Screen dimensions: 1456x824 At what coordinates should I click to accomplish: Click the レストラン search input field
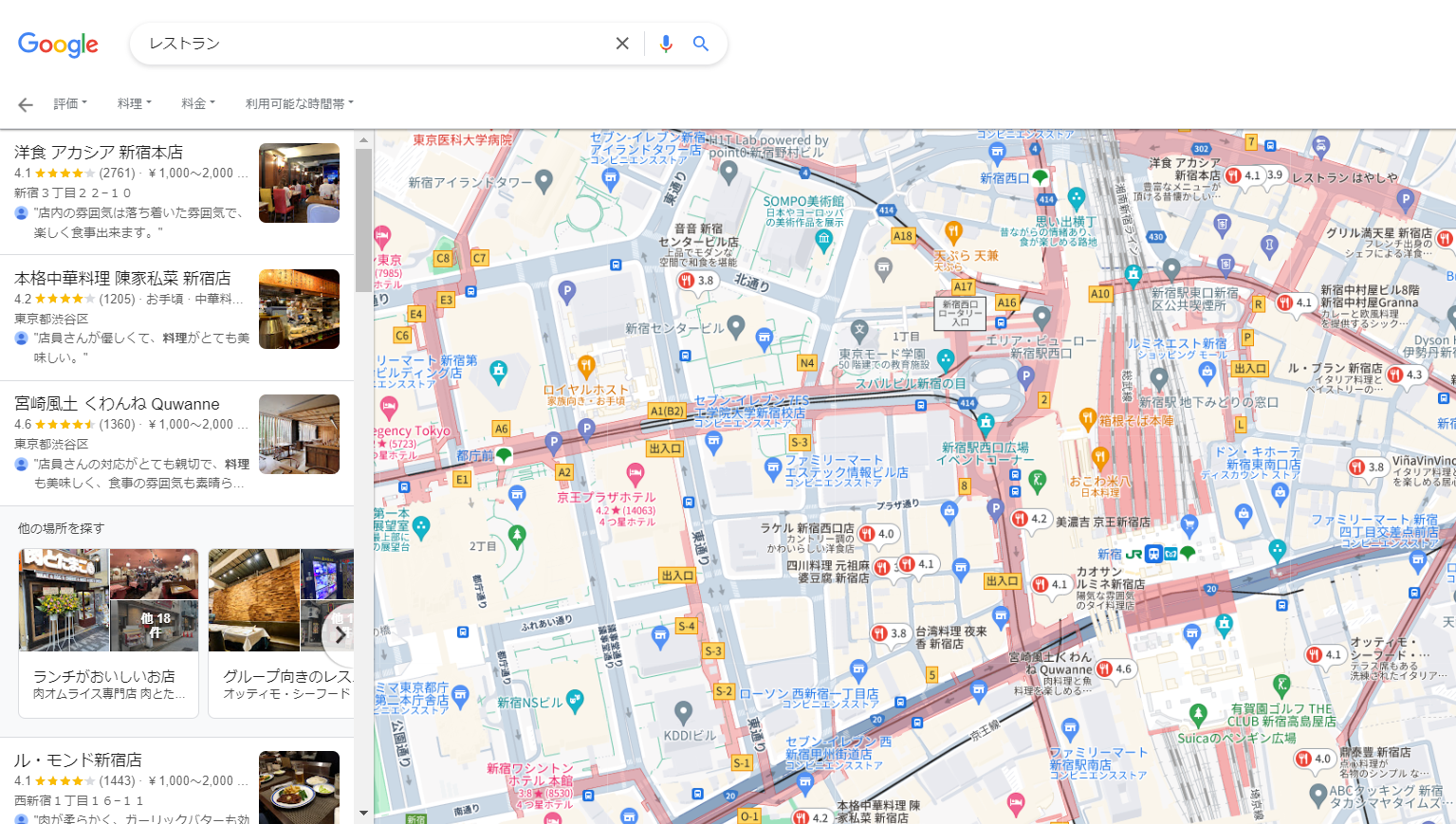(375, 44)
